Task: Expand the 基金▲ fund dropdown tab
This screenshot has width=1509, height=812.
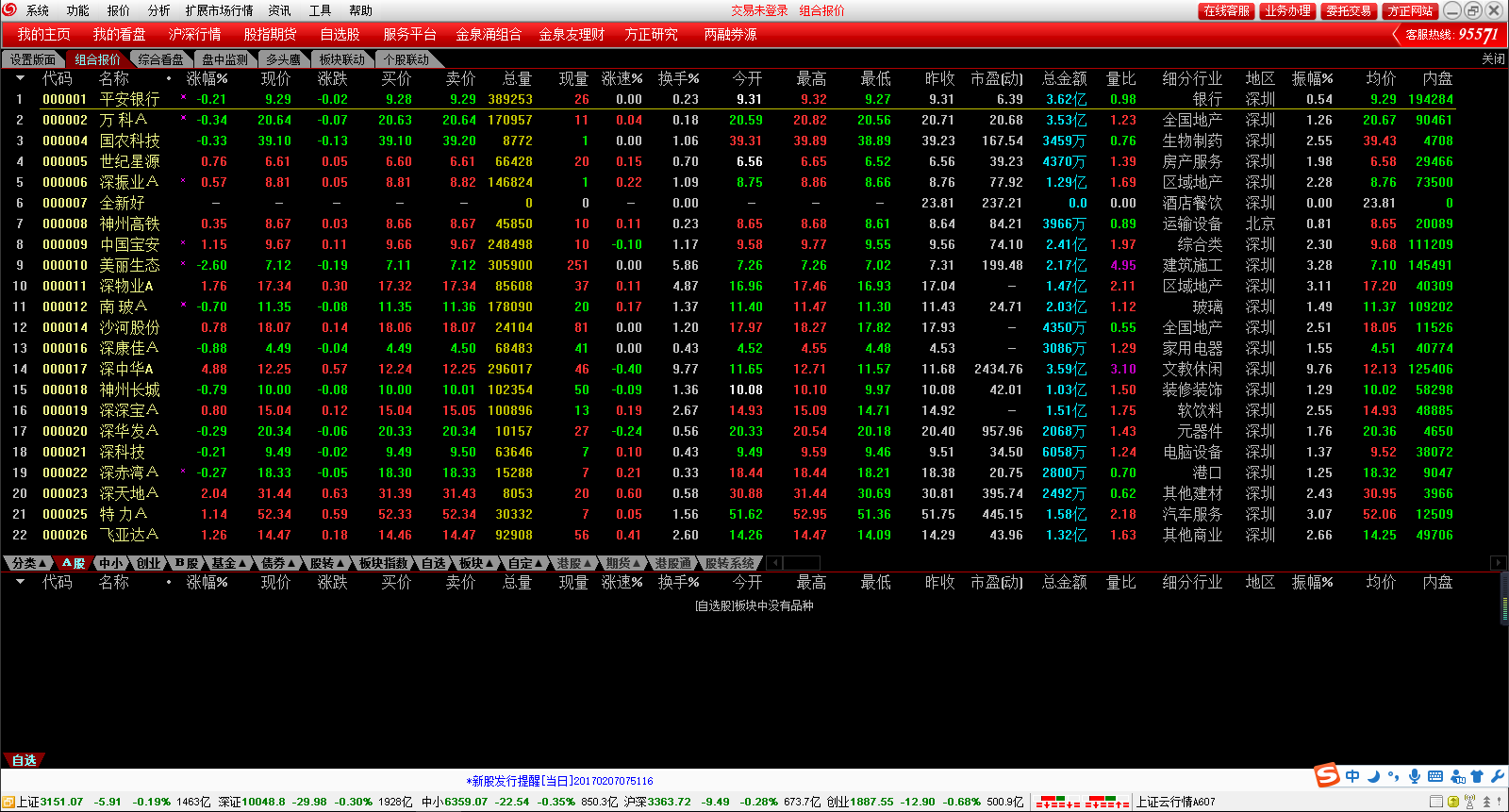Action: pyautogui.click(x=228, y=563)
